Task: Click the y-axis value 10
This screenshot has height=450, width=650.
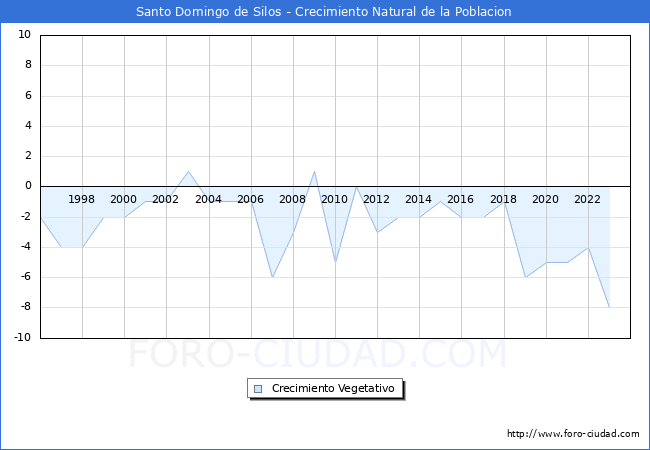Action: 24,34
